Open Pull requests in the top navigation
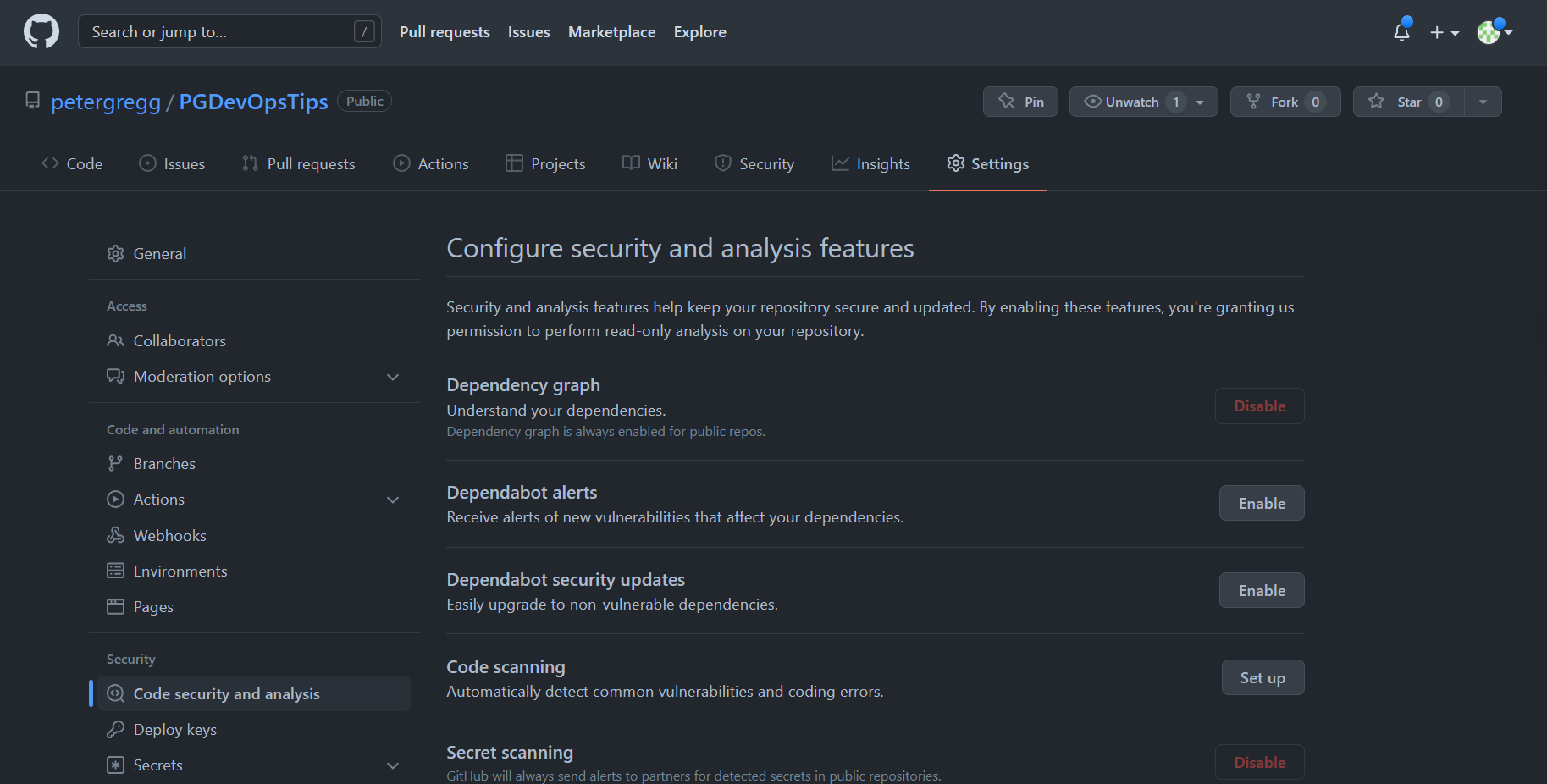The image size is (1547, 784). [x=445, y=32]
